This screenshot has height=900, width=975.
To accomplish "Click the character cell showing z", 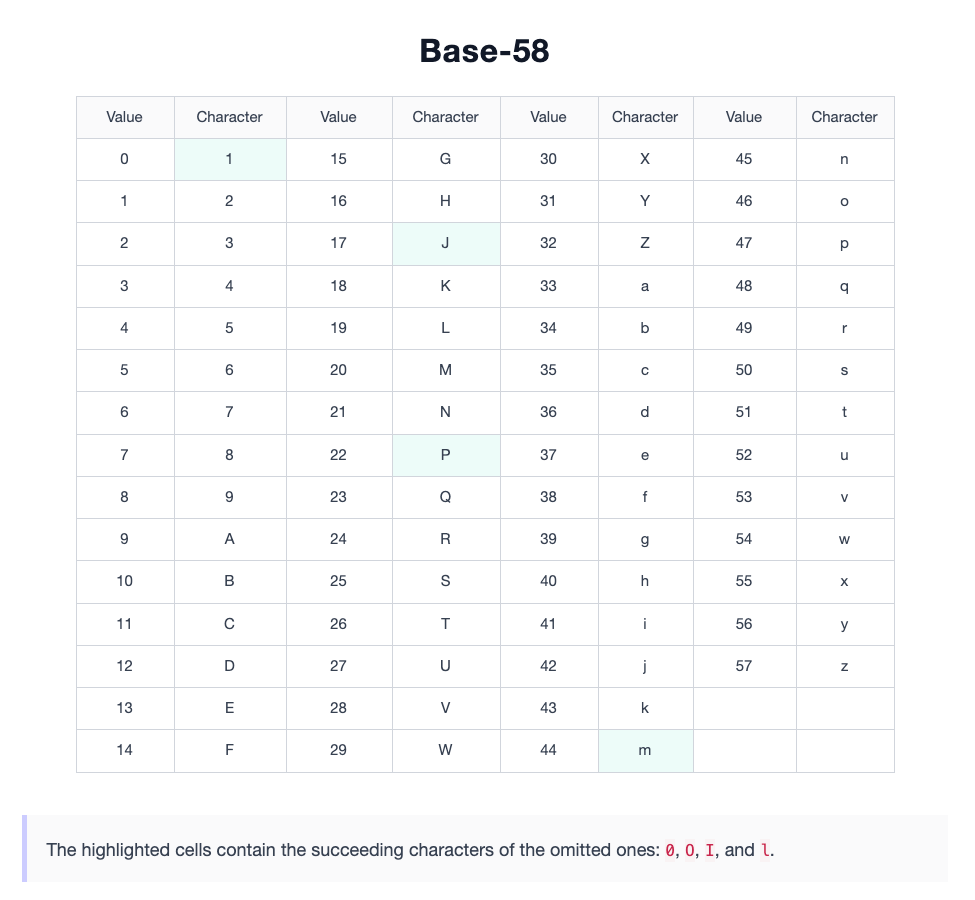I will [845, 666].
